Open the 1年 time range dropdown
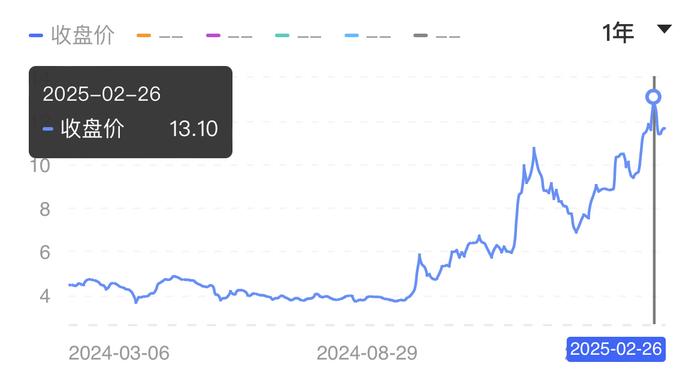 point(637,32)
